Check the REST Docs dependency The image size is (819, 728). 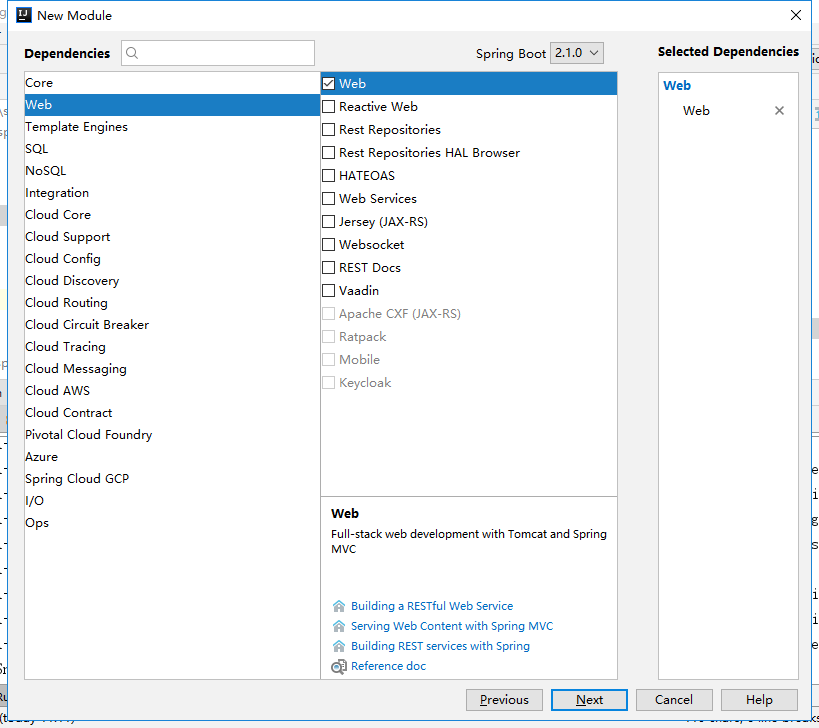pos(329,267)
